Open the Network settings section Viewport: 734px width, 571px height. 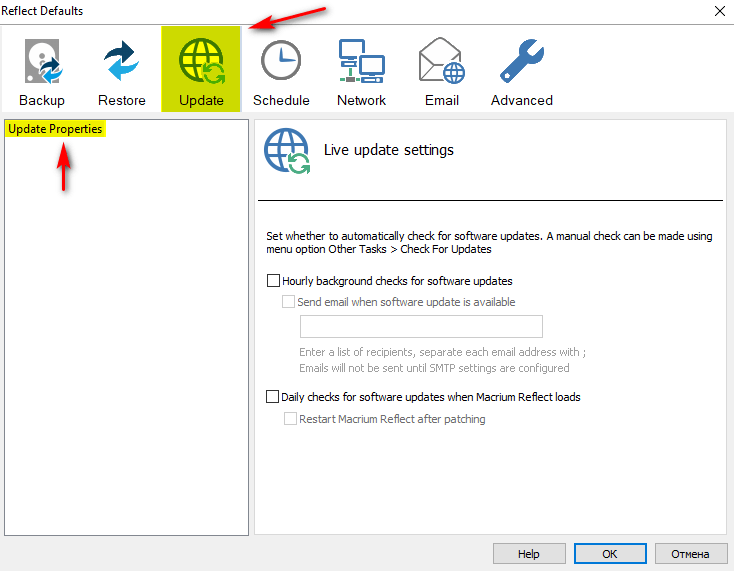tap(361, 69)
